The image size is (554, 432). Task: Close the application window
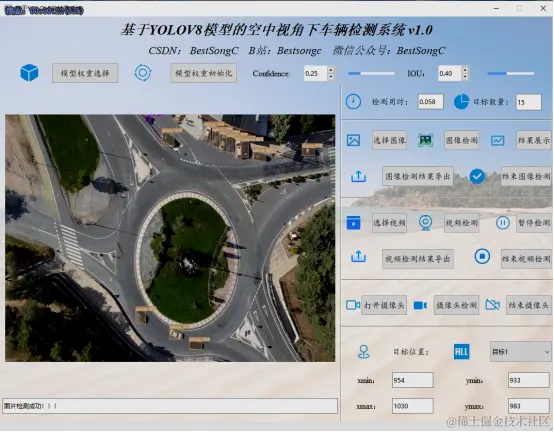pos(543,8)
